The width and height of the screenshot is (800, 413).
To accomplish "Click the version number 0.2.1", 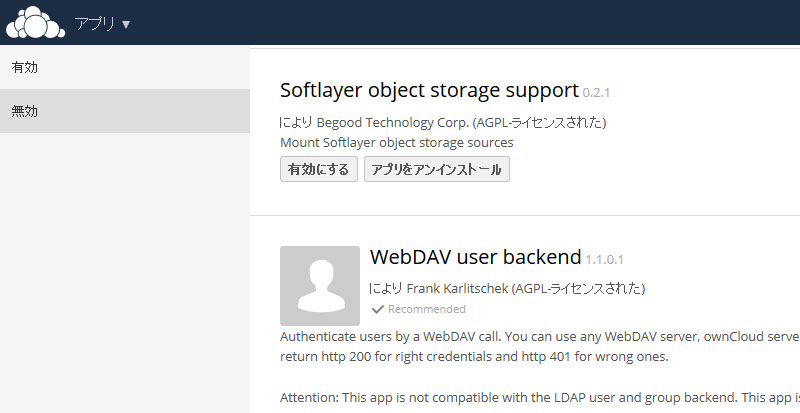I will [x=596, y=93].
